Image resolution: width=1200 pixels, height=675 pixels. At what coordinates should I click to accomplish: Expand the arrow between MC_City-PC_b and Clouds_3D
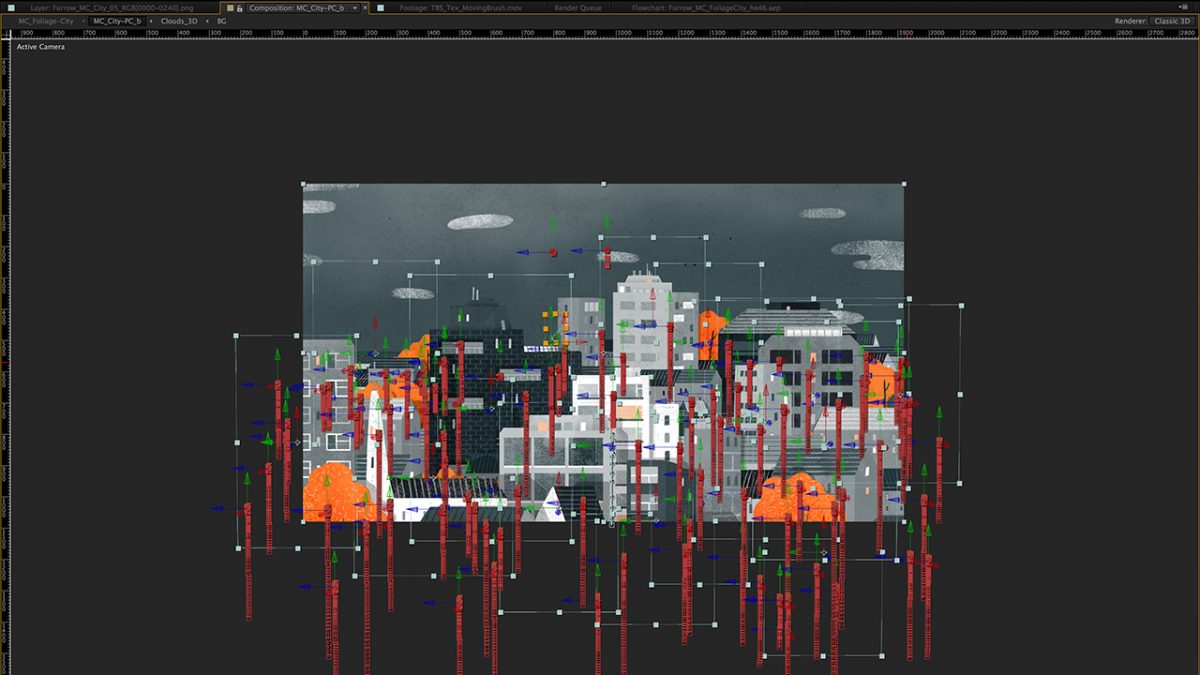[152, 21]
